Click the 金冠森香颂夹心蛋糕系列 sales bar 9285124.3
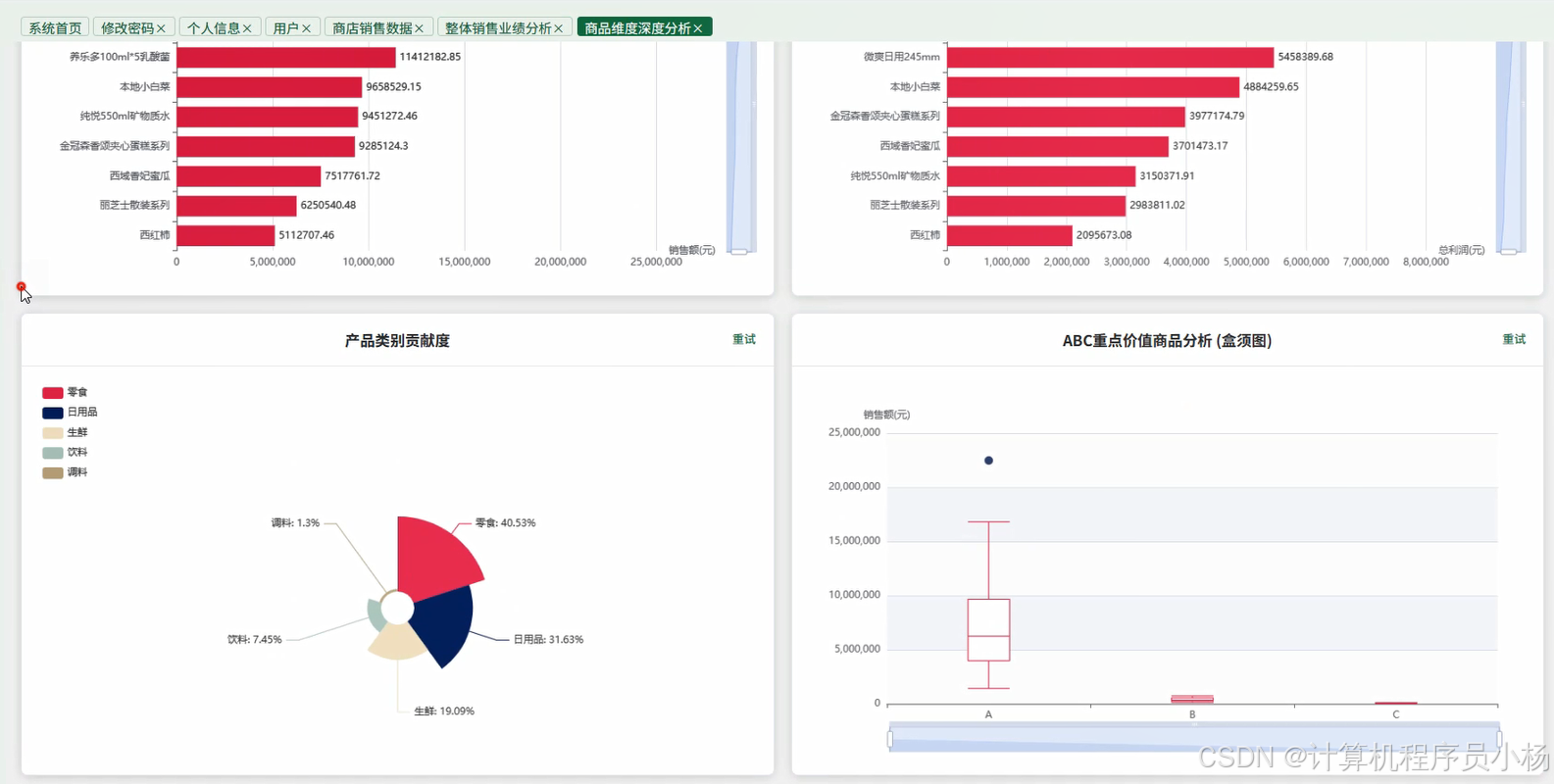 tap(266, 146)
